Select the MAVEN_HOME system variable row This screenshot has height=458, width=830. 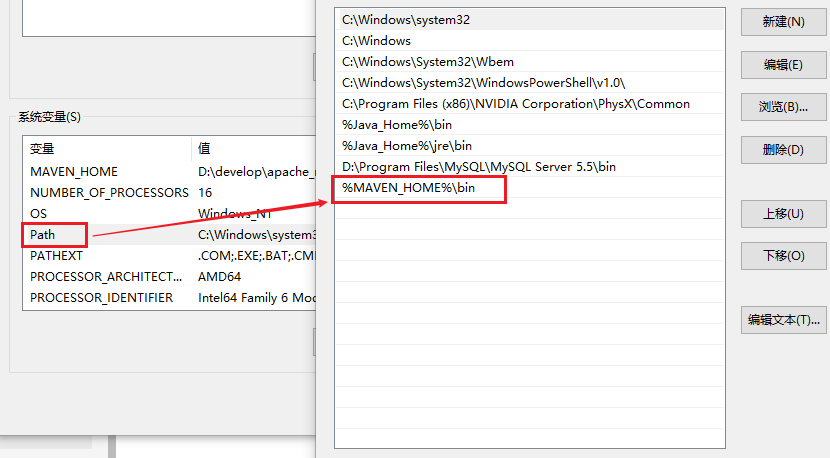[x=169, y=172]
